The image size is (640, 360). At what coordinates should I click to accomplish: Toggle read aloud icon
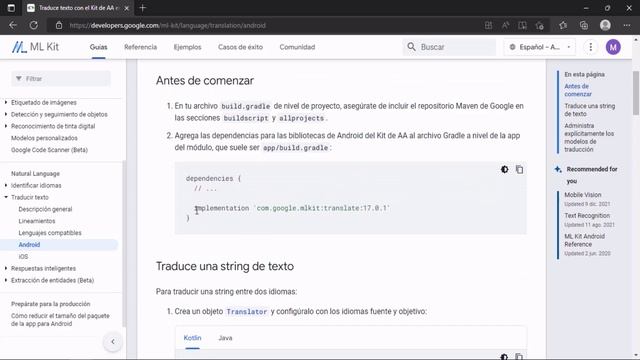click(505, 25)
